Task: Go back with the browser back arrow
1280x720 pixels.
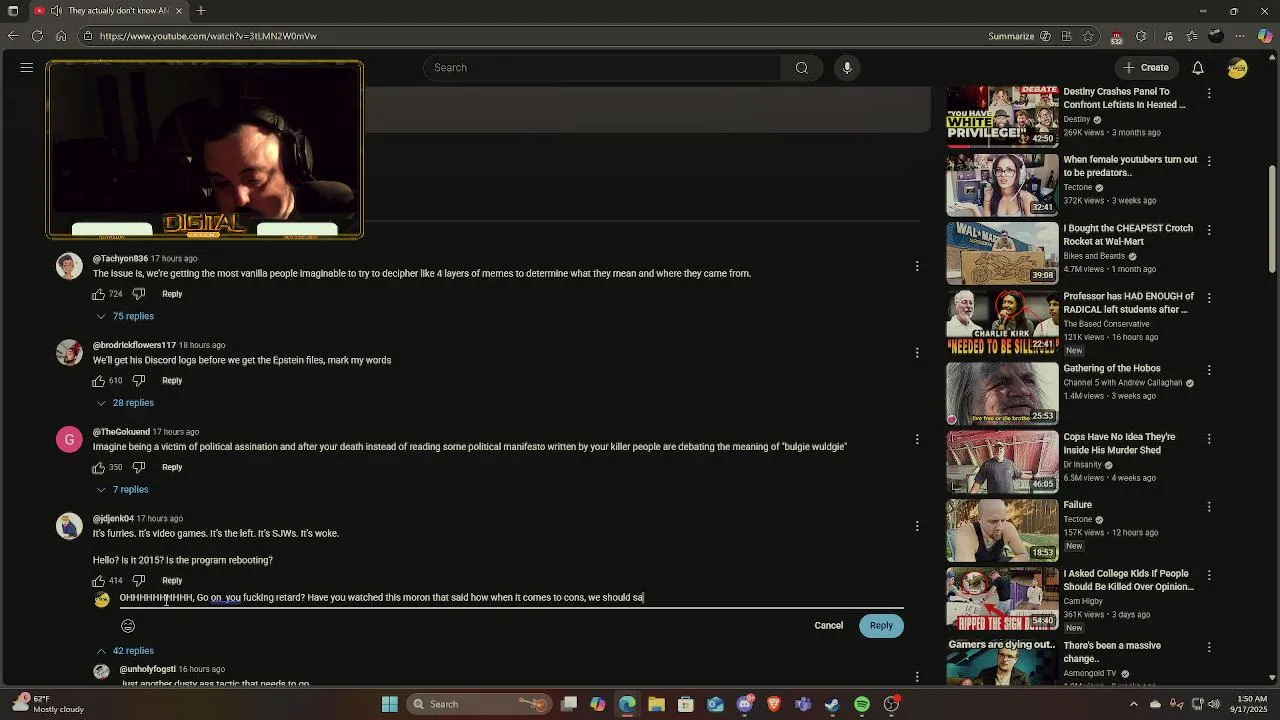Action: pyautogui.click(x=13, y=36)
